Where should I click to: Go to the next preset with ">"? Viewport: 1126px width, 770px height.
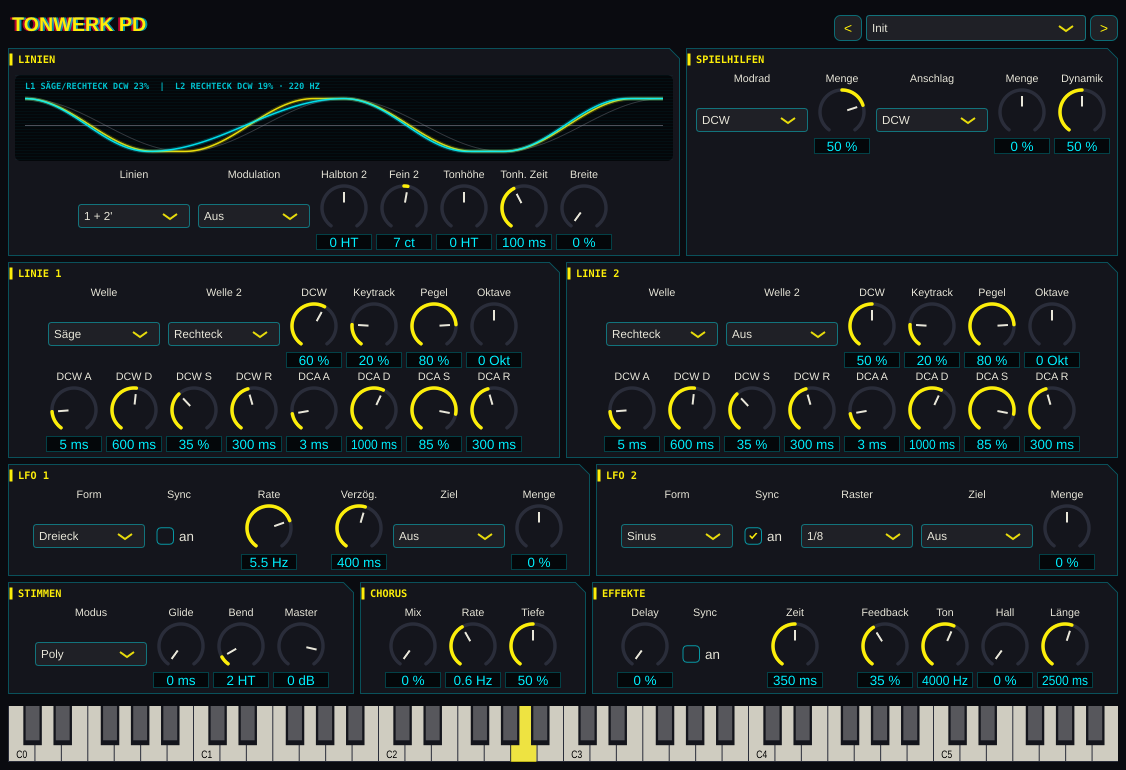[x=1104, y=28]
